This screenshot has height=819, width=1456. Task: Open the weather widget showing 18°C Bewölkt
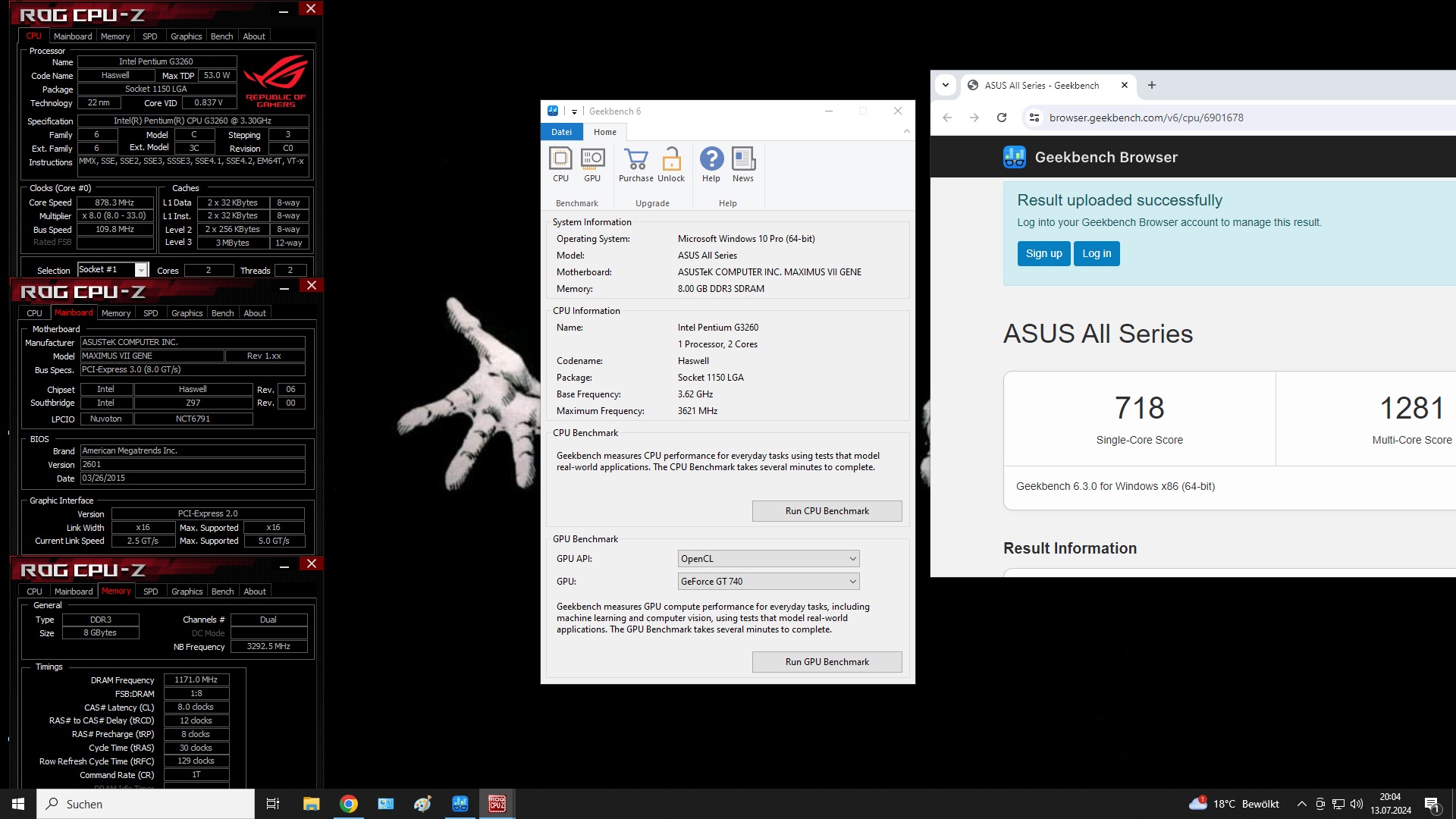point(1235,804)
